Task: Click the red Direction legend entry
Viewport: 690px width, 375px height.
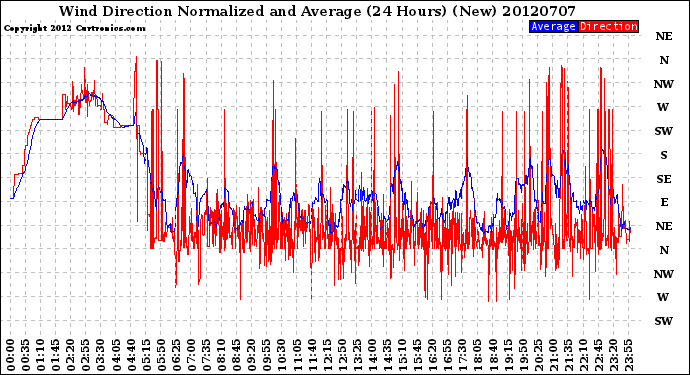Action: (x=608, y=26)
